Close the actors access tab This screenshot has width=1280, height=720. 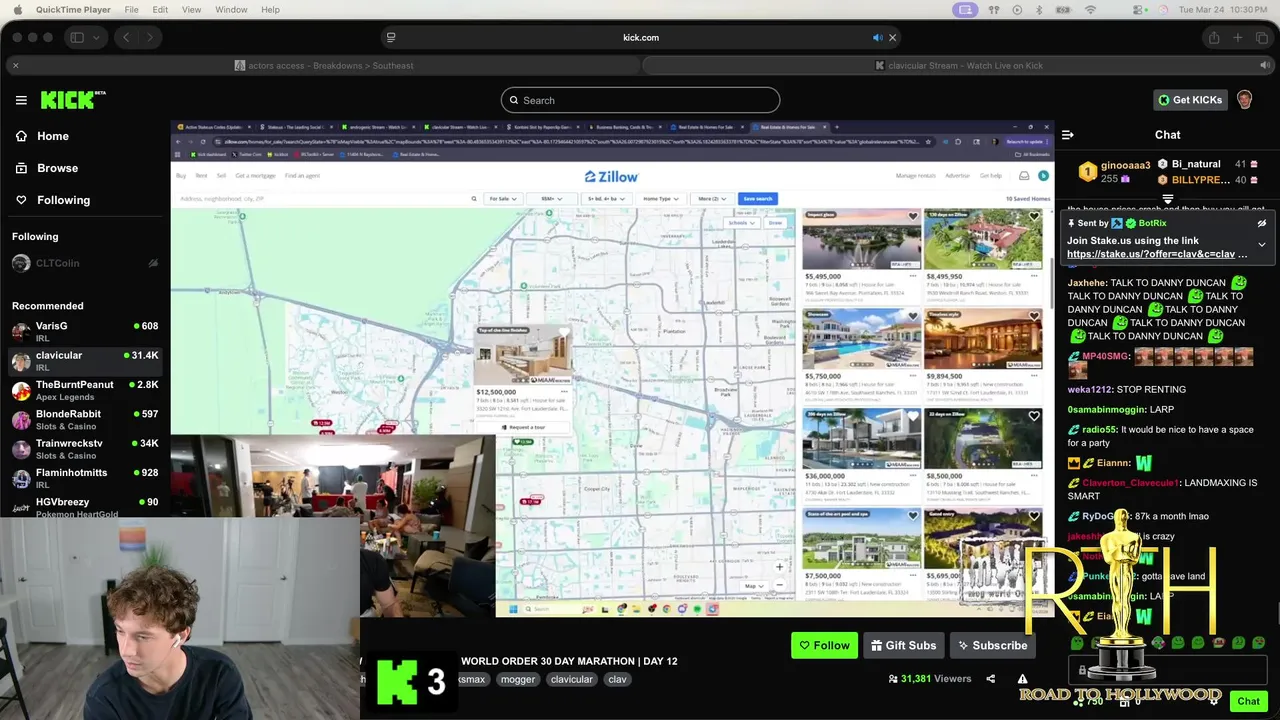[x=15, y=66]
